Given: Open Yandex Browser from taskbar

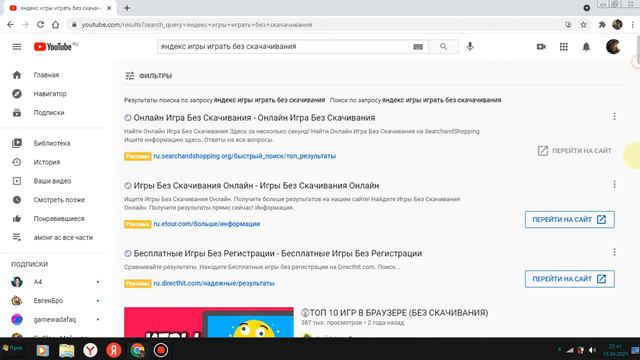Looking at the screenshot, I should [90, 350].
